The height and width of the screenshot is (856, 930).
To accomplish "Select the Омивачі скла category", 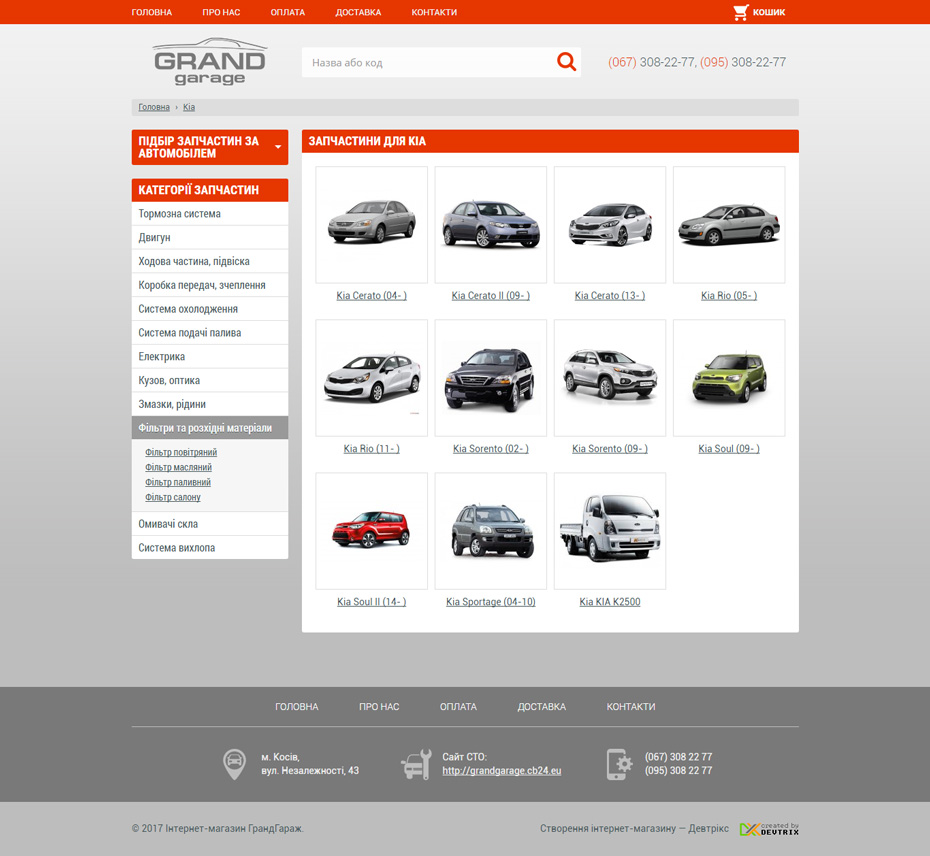I will click(210, 524).
